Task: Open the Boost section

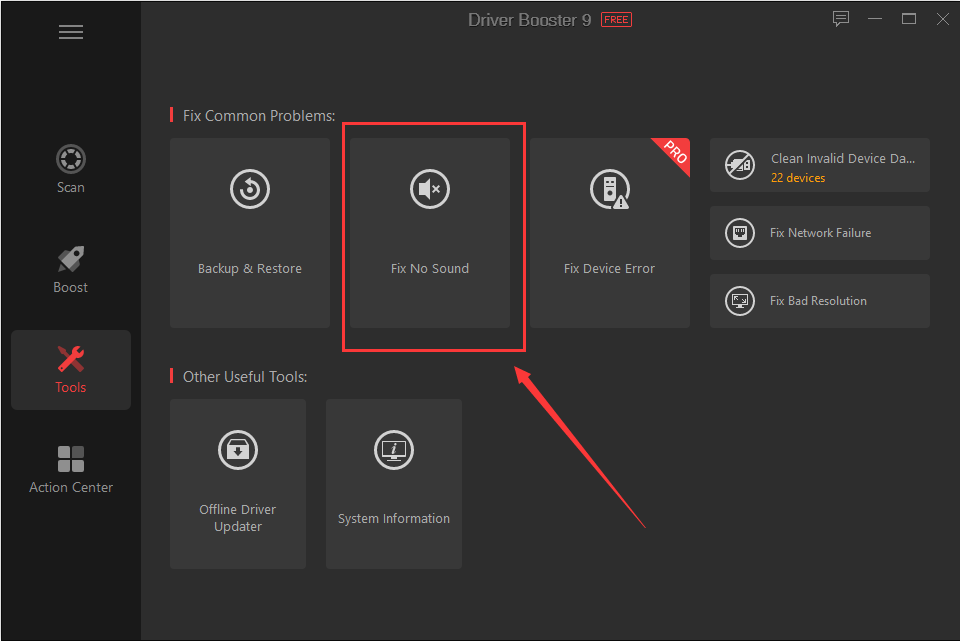Action: pyautogui.click(x=70, y=270)
